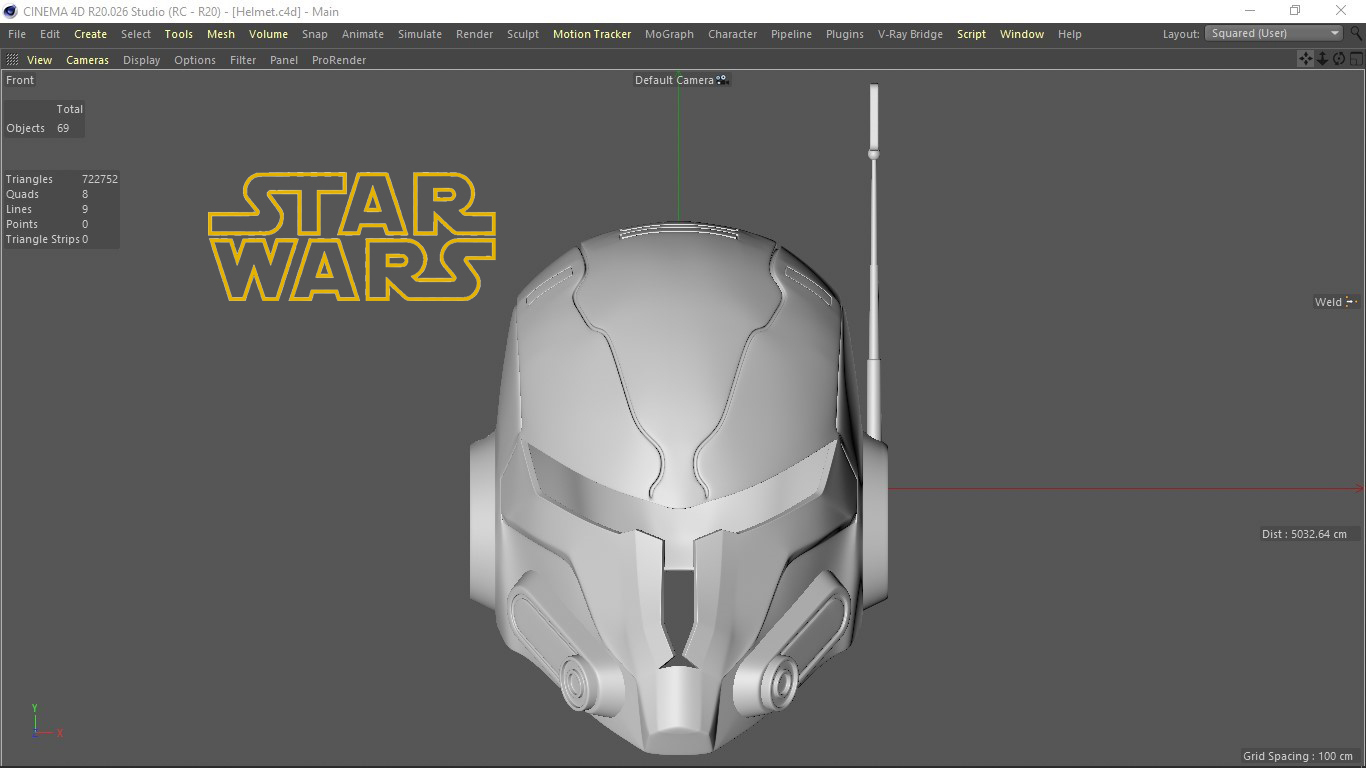The width and height of the screenshot is (1366, 768).
Task: Open the viewport Cameras menu
Action: point(88,60)
